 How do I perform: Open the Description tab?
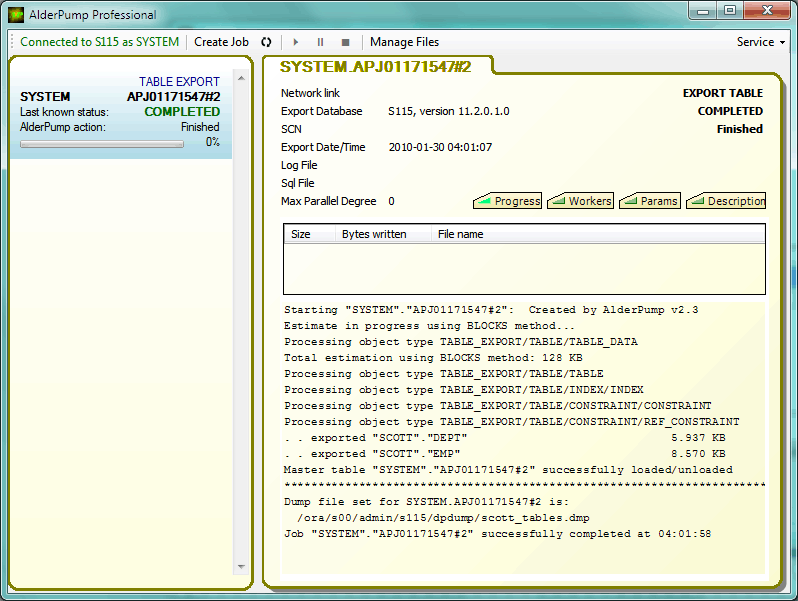pos(726,201)
